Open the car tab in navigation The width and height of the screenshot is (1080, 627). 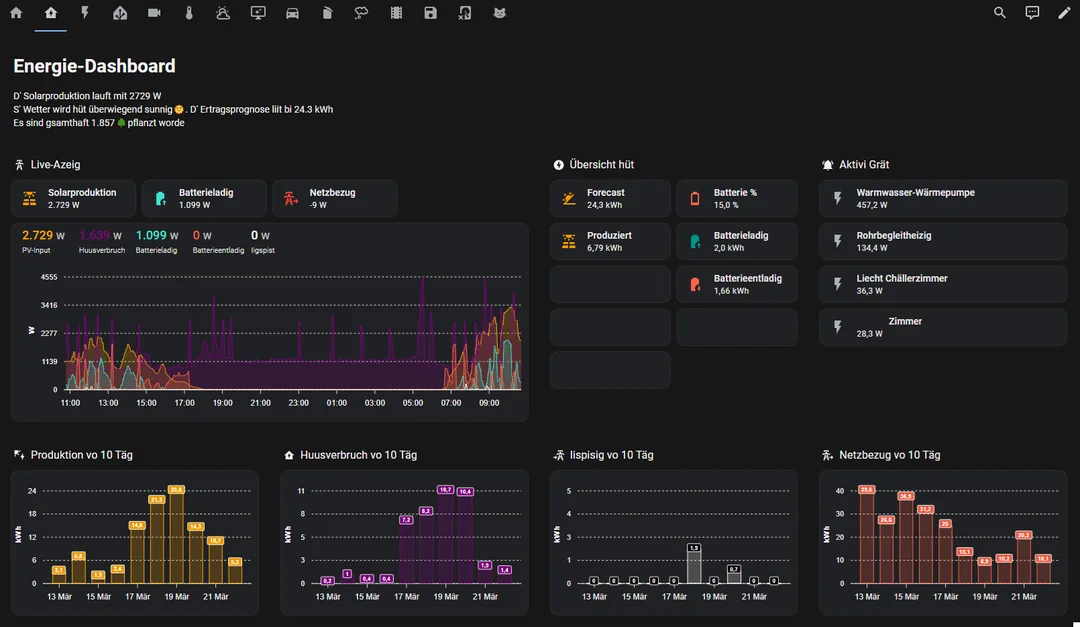(292, 13)
